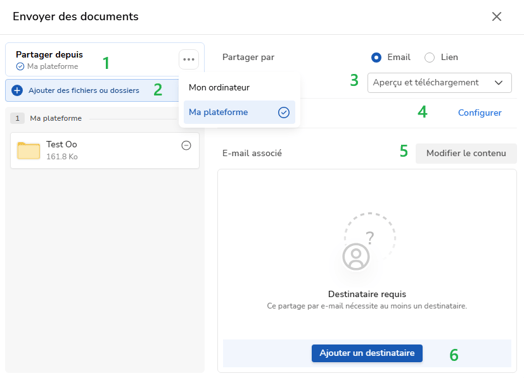Click the Test Oo folder name

[62, 144]
